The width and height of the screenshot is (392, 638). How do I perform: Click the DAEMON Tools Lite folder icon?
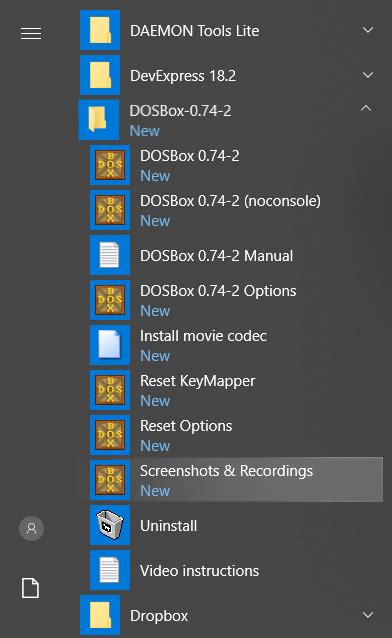(100, 31)
